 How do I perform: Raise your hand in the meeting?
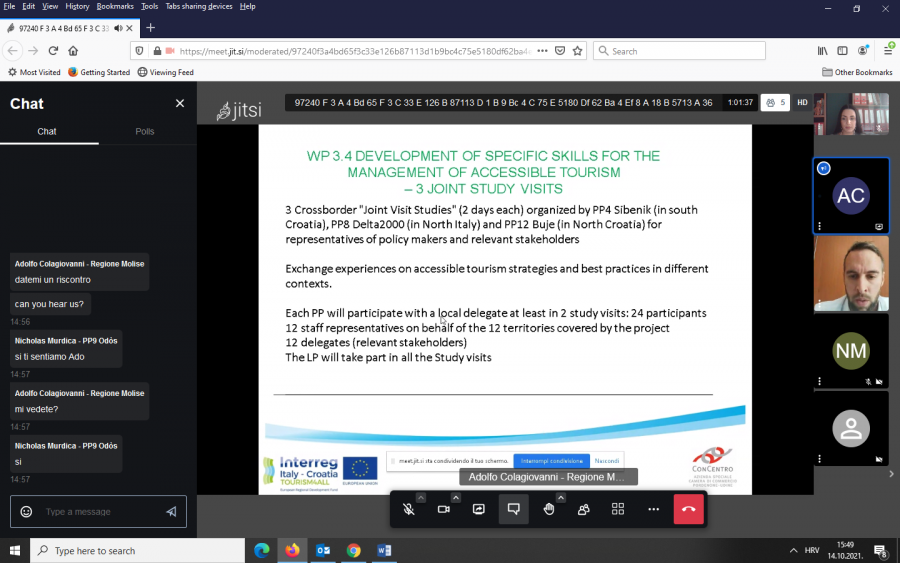[549, 509]
